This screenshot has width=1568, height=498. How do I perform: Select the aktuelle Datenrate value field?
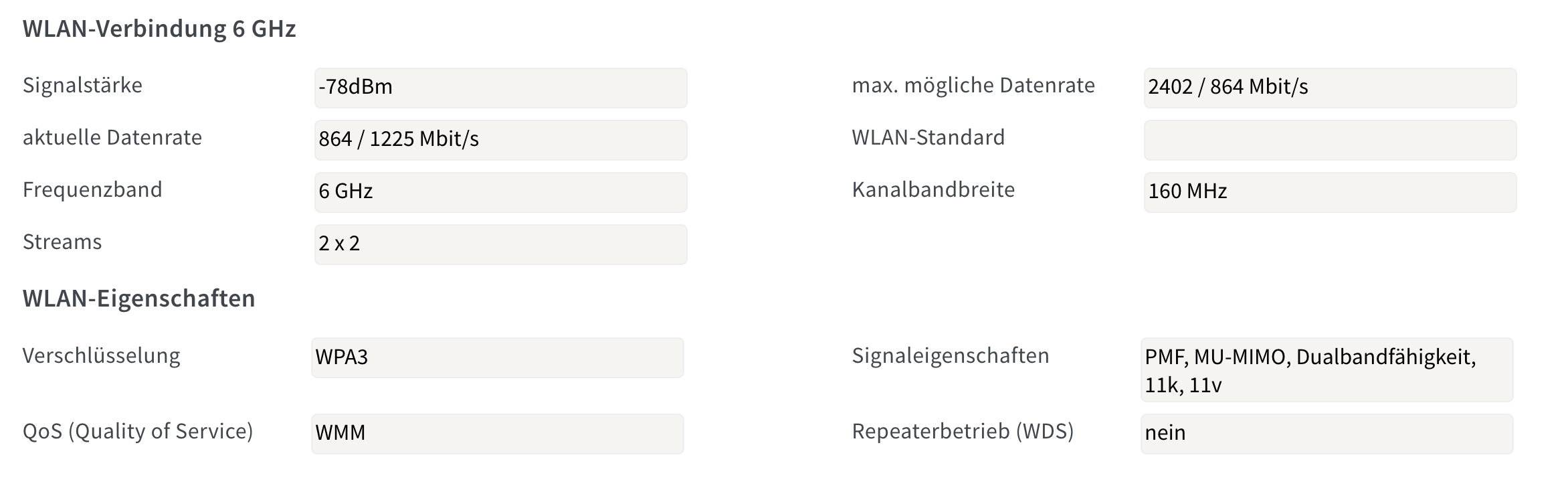[x=500, y=140]
